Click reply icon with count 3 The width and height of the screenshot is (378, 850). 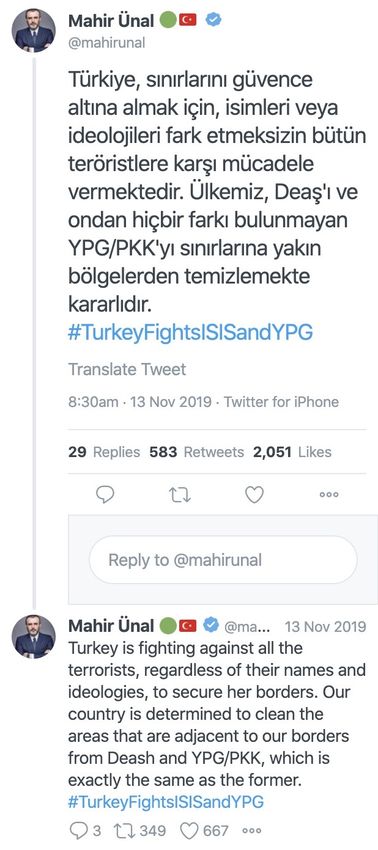click(x=84, y=830)
